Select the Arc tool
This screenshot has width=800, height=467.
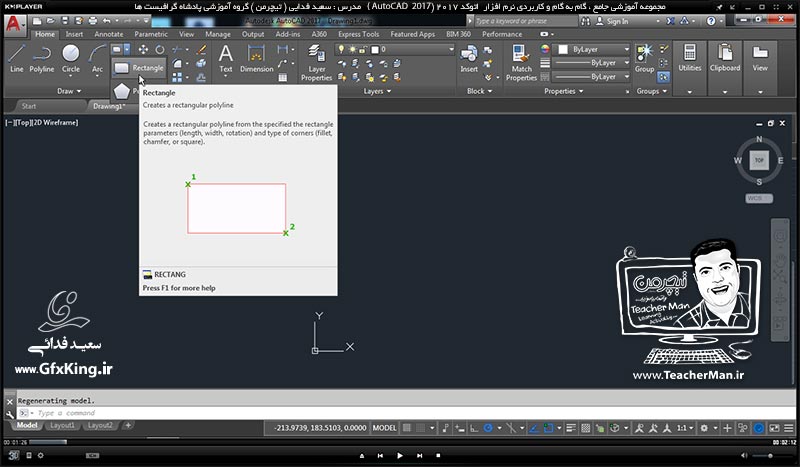click(x=97, y=59)
